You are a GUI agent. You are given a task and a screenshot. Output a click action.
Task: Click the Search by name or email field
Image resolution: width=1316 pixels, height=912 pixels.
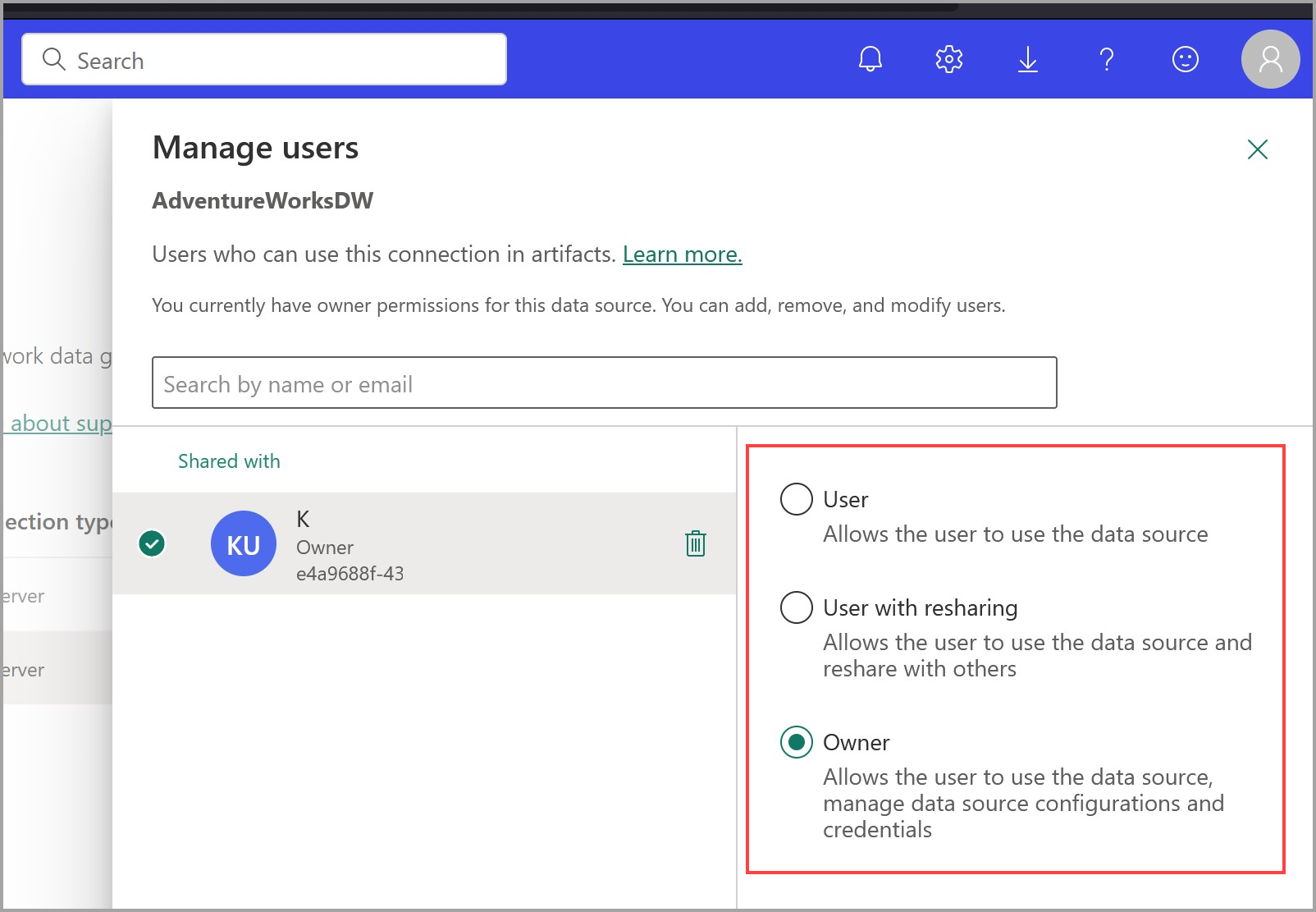click(605, 383)
